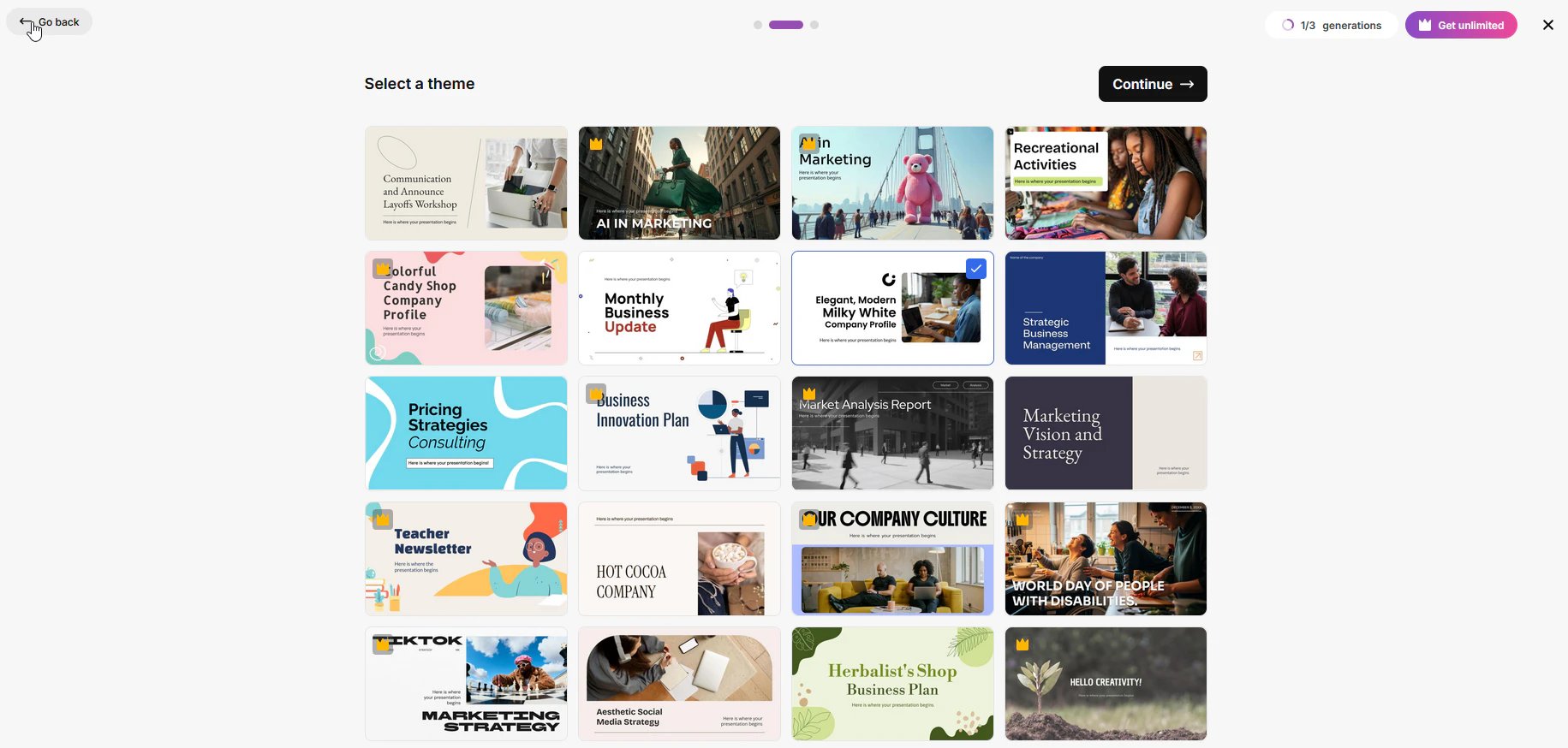Select the Communication and Announce Layoffs Workshop theme
This screenshot has width=1568, height=748.
[x=466, y=183]
